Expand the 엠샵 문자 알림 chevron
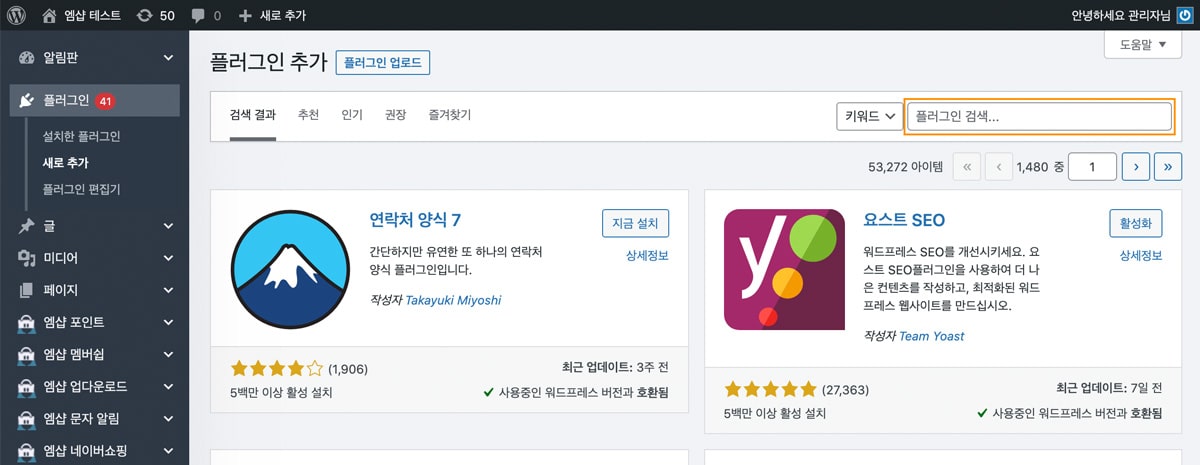 coord(168,418)
